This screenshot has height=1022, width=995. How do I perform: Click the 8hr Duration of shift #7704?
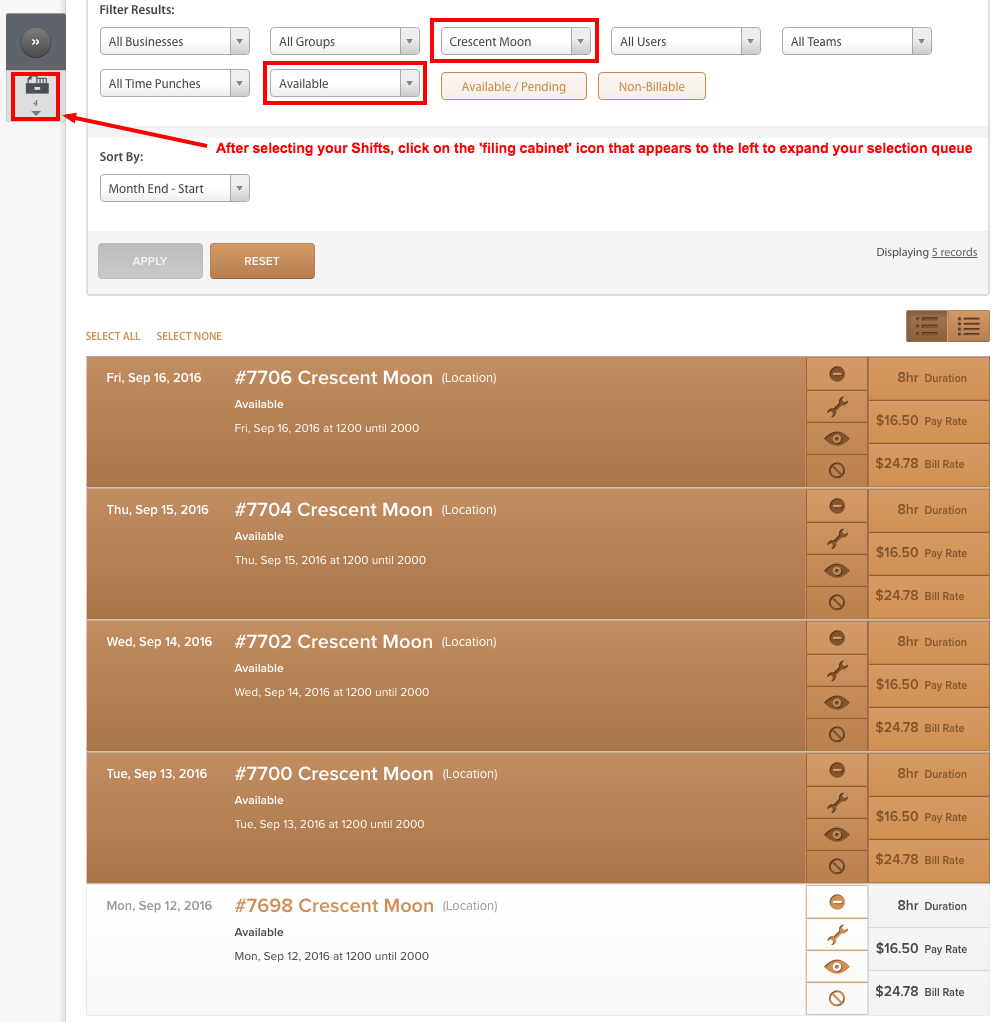coord(929,510)
